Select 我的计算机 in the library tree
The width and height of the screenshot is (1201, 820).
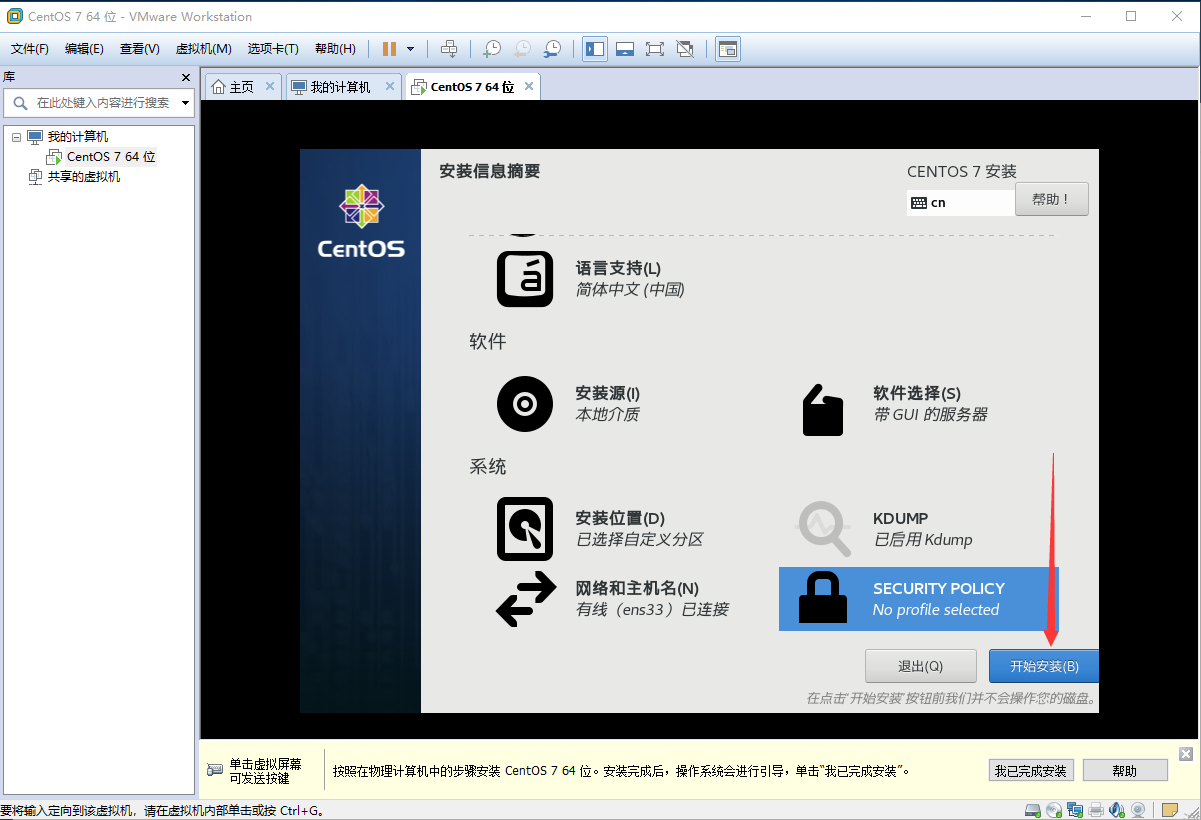77,137
